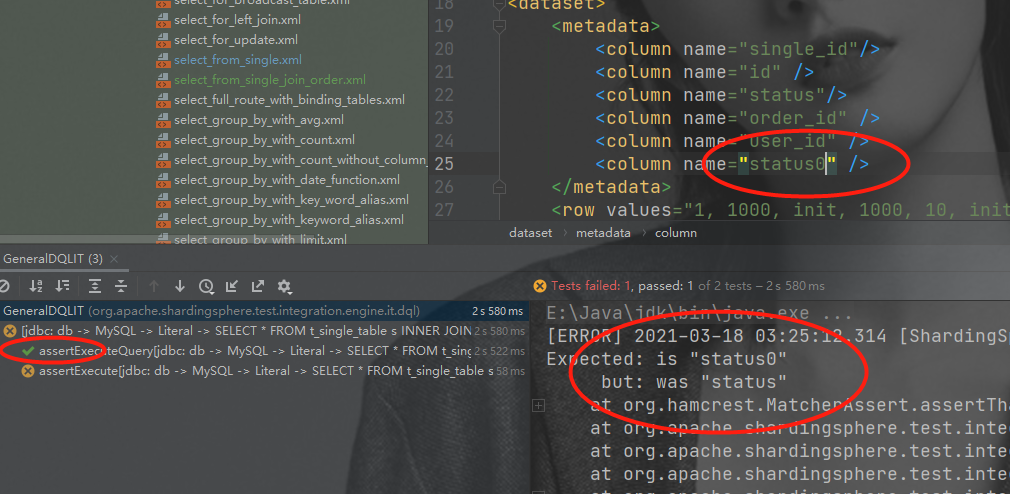1010x494 pixels.
Task: Click the dataset breadcrumb
Action: [x=530, y=233]
